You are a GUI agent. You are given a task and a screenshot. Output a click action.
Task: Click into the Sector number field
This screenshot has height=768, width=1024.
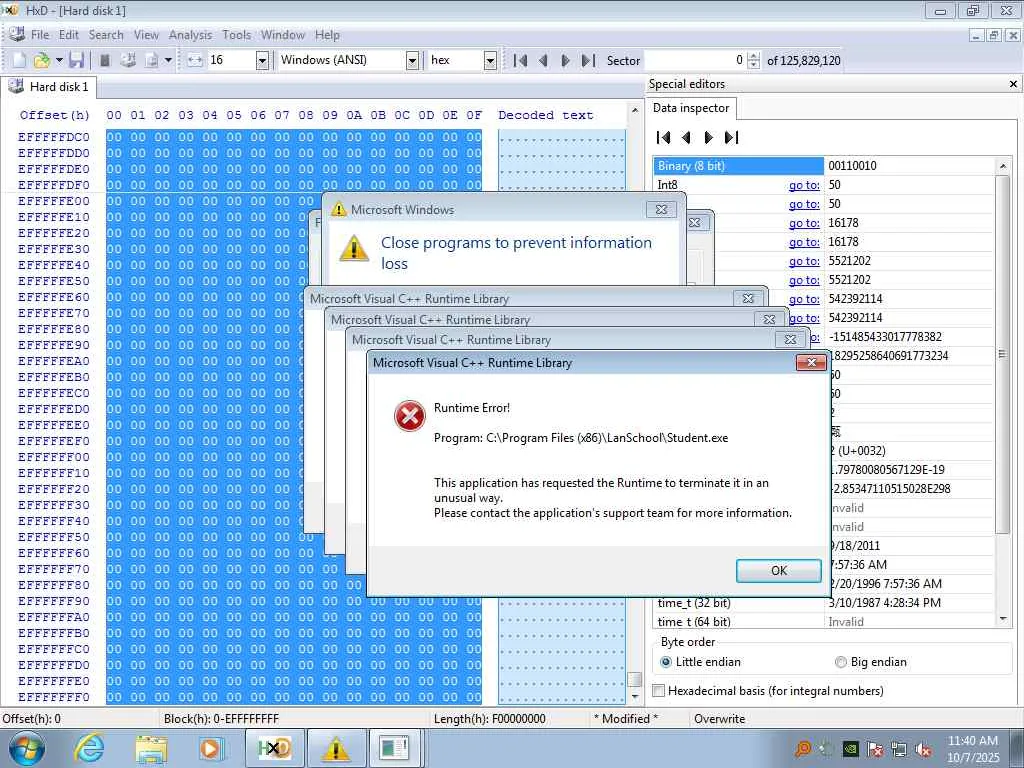695,60
